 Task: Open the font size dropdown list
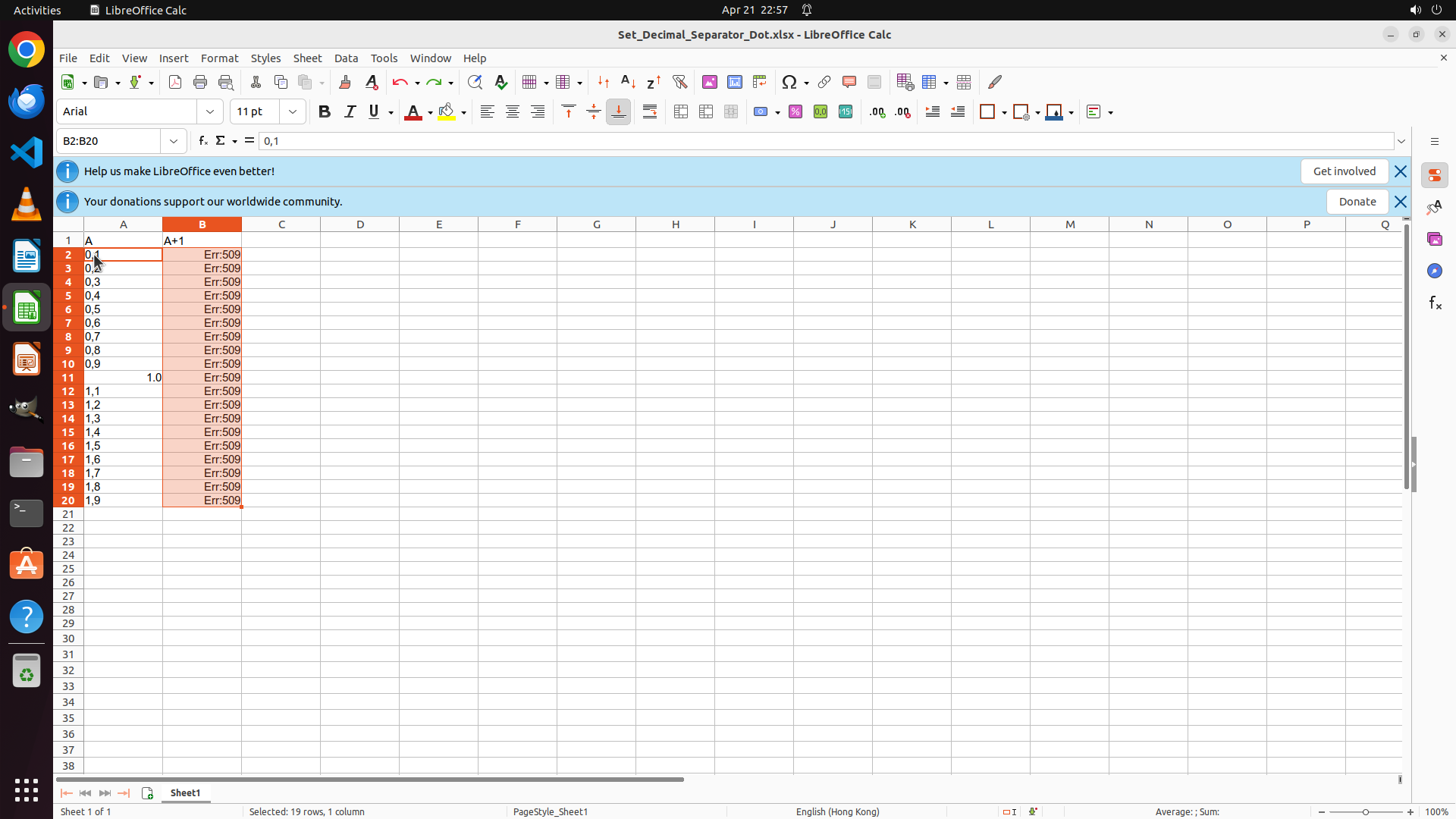click(293, 112)
